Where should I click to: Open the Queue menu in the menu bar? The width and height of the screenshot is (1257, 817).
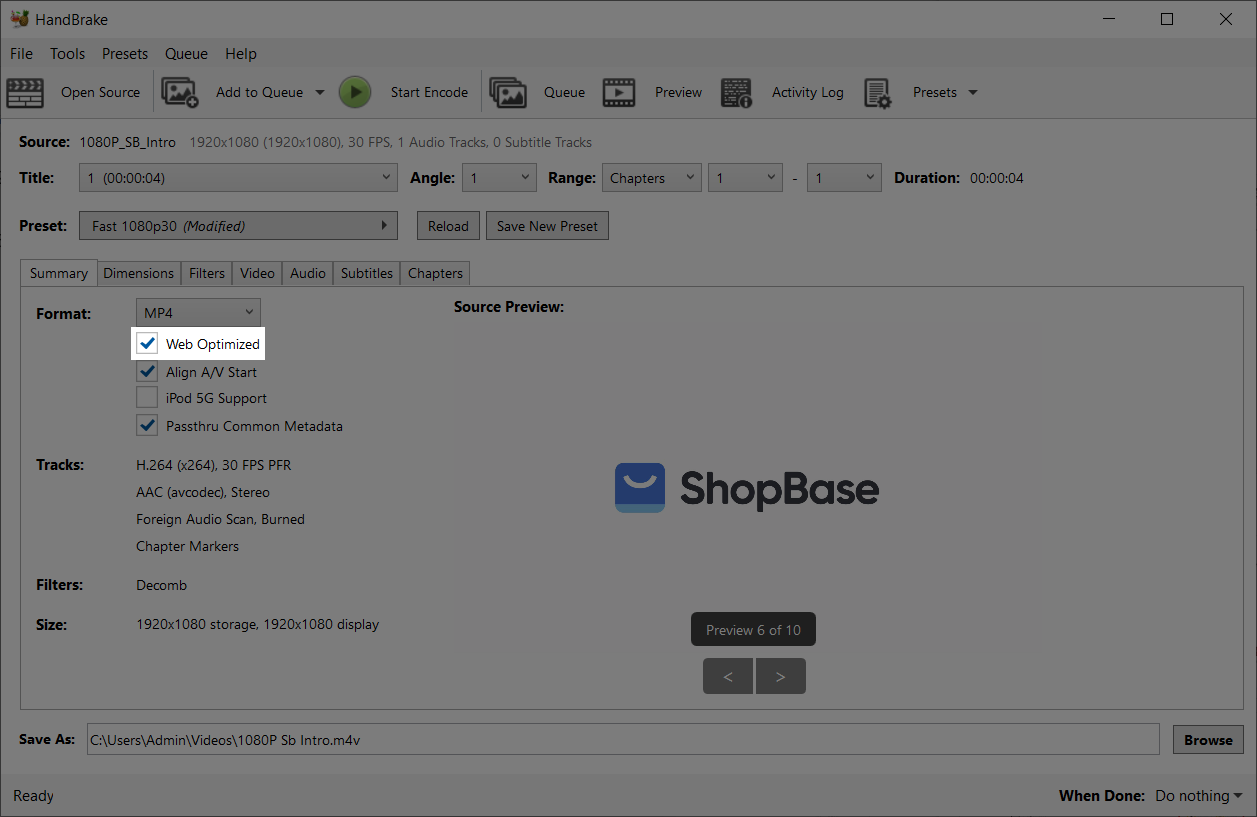pos(186,54)
